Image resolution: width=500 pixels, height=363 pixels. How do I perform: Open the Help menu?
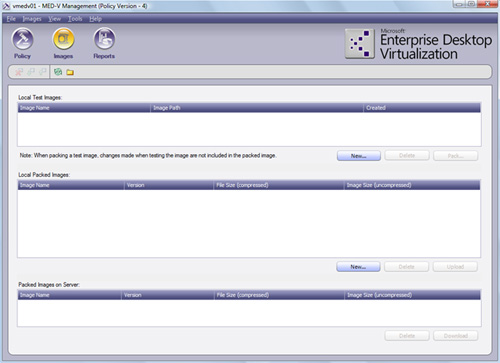[95, 19]
